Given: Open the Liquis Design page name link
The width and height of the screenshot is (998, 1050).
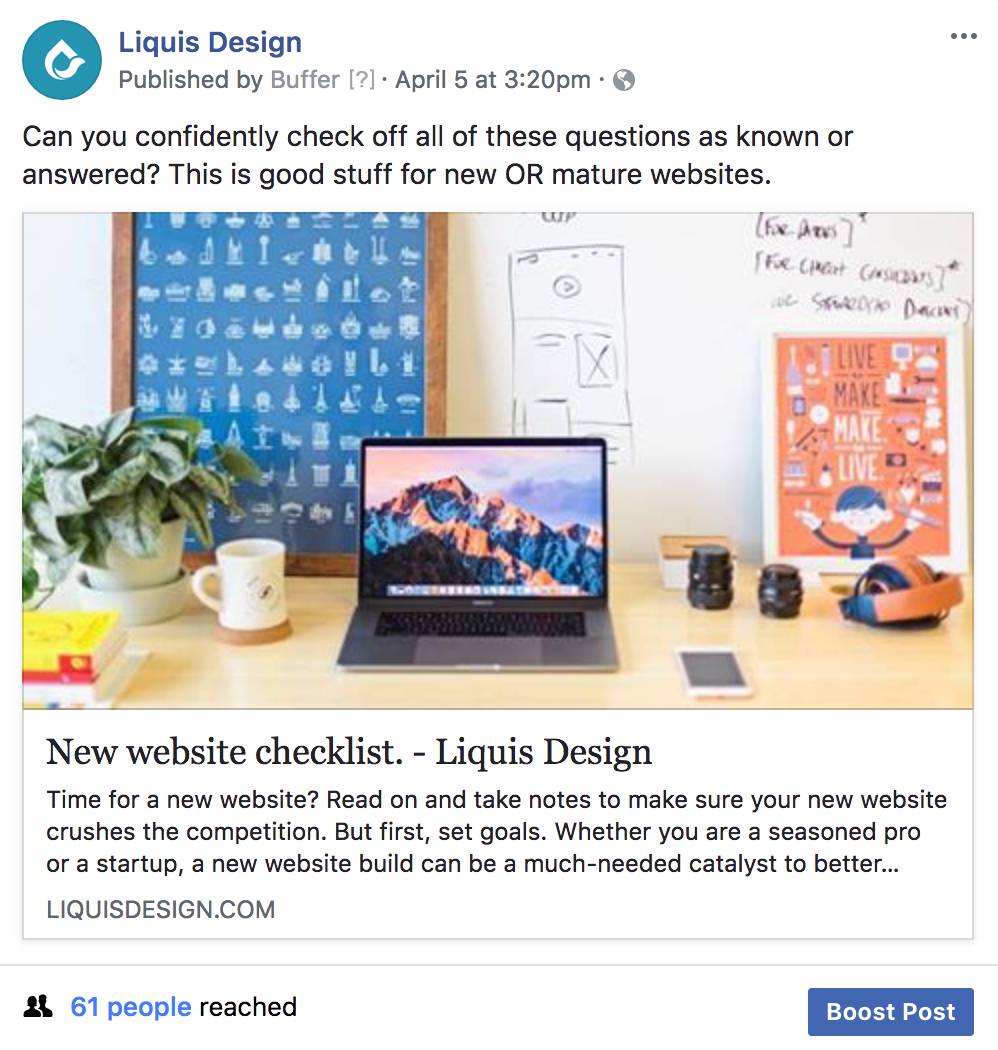Looking at the screenshot, I should tap(210, 42).
